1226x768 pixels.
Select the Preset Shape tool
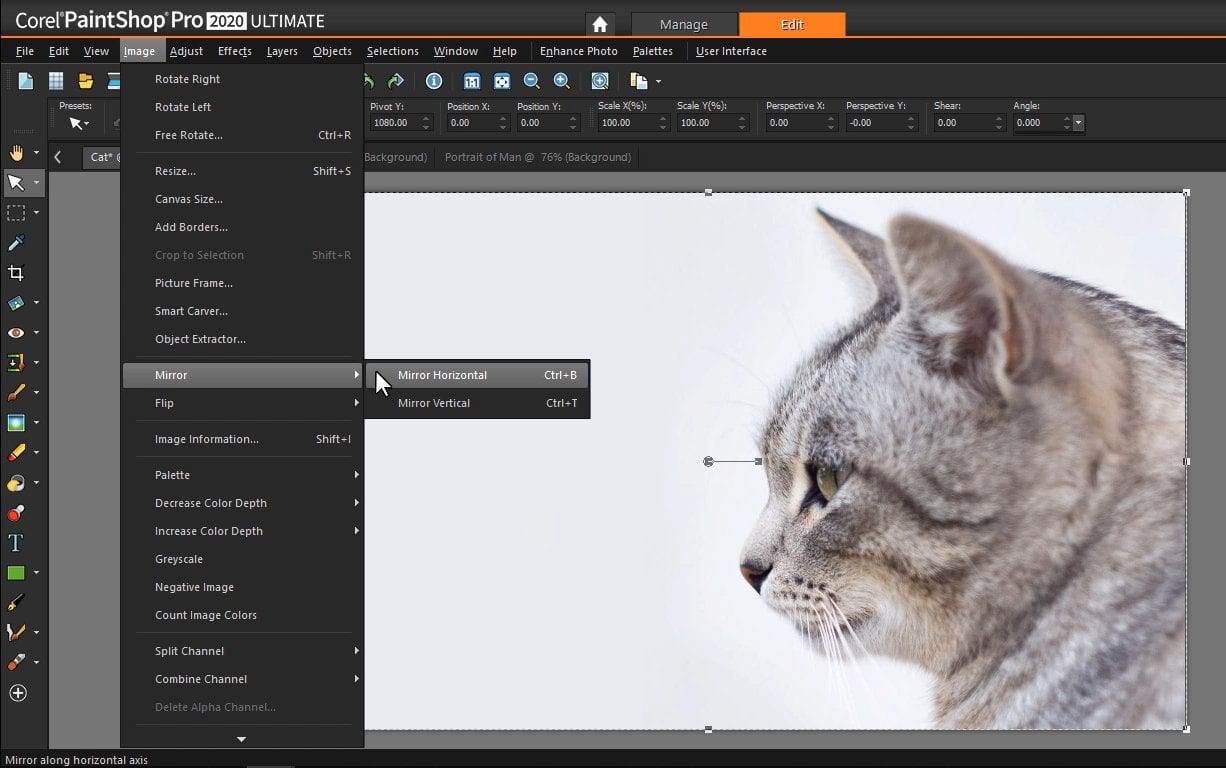click(x=17, y=571)
